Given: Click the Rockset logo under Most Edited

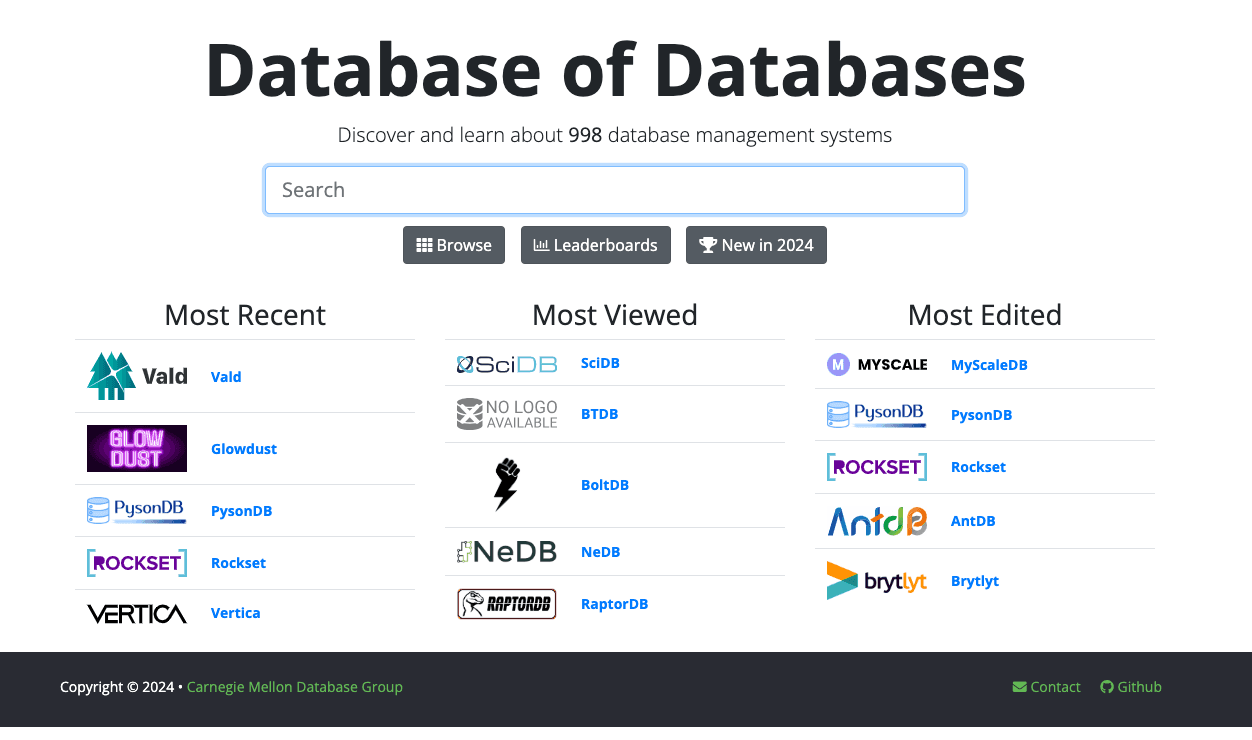Looking at the screenshot, I should click(877, 467).
